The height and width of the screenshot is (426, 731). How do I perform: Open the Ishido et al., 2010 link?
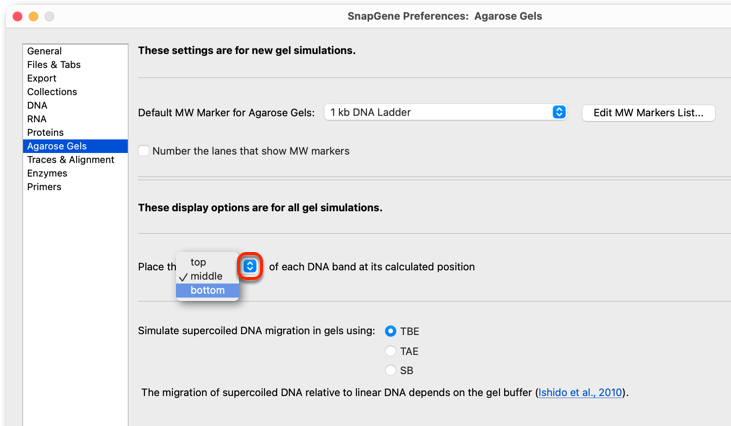(580, 392)
